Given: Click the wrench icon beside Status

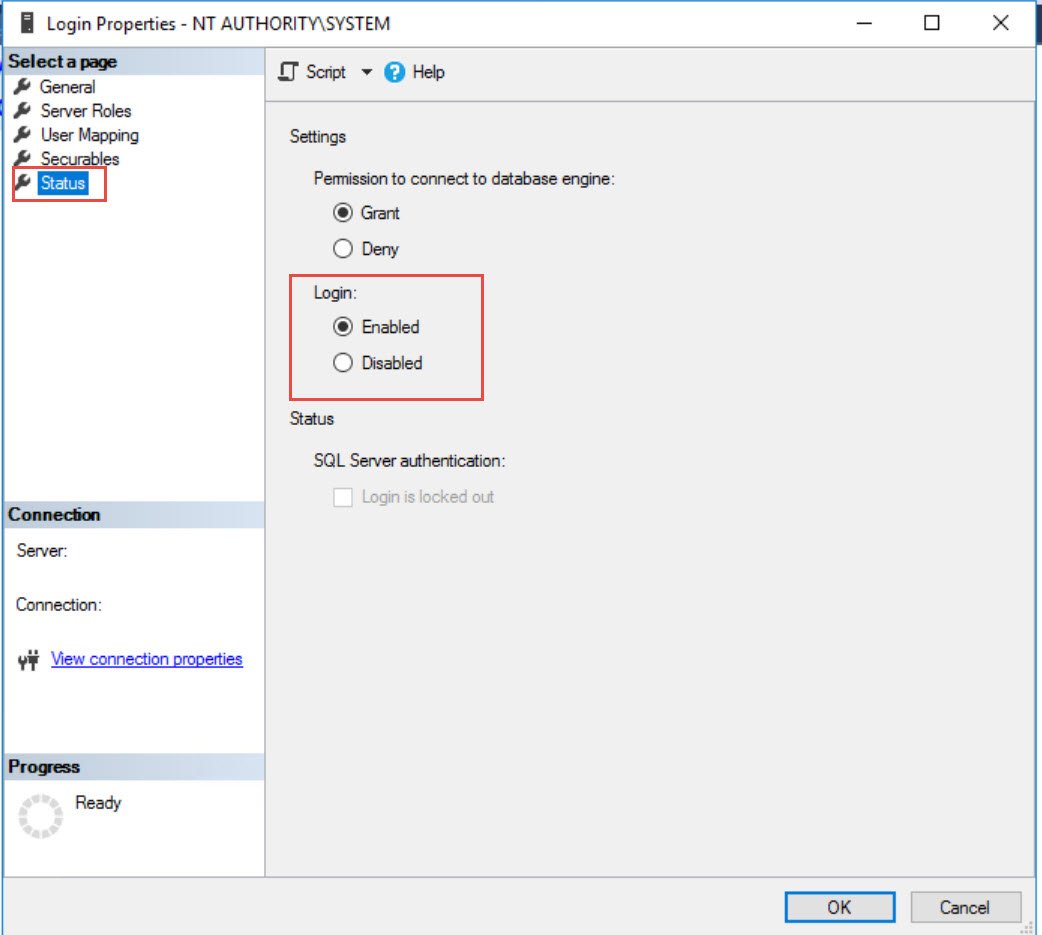Looking at the screenshot, I should [x=23, y=183].
